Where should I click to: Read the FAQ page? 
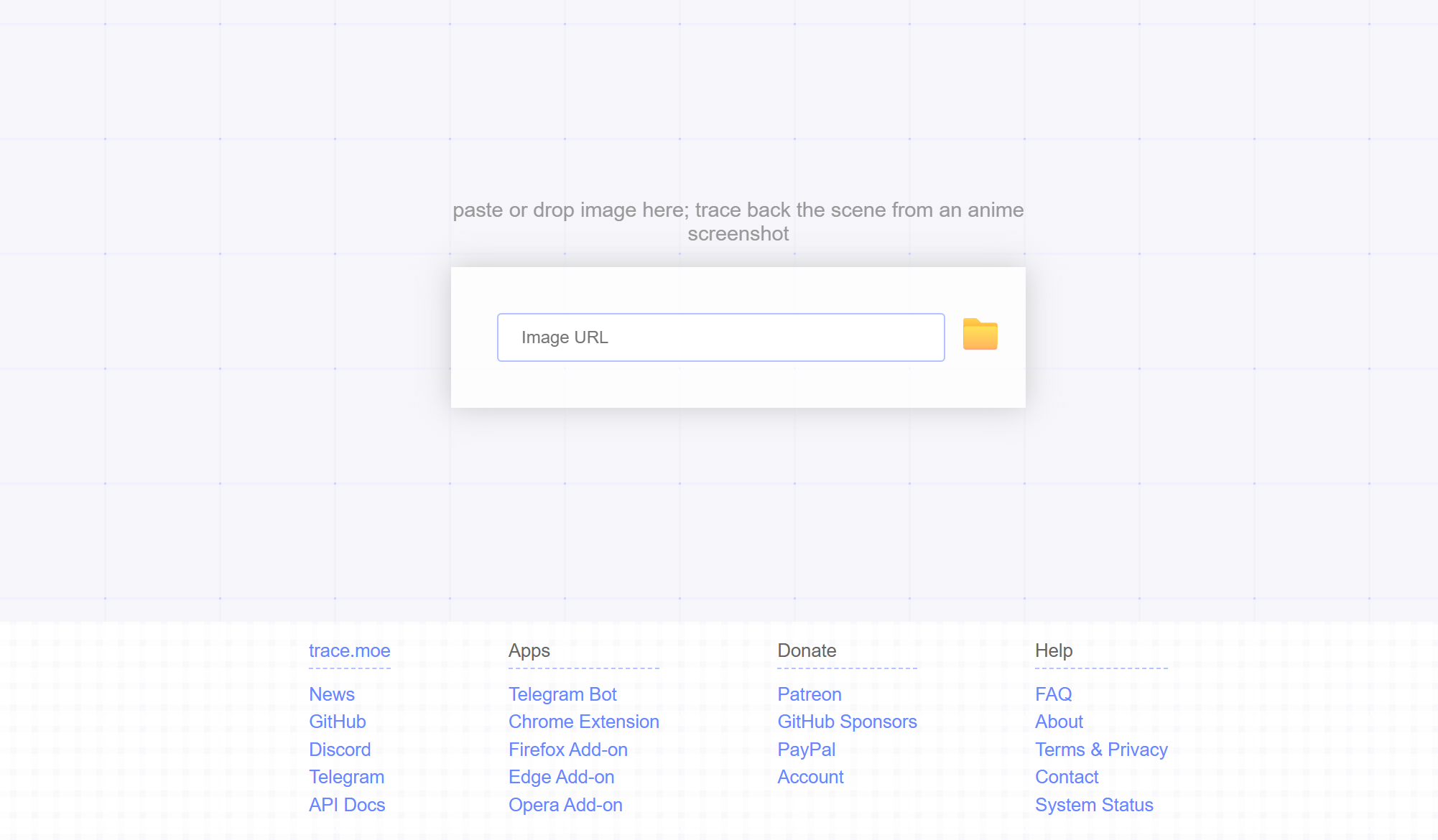[x=1053, y=694]
